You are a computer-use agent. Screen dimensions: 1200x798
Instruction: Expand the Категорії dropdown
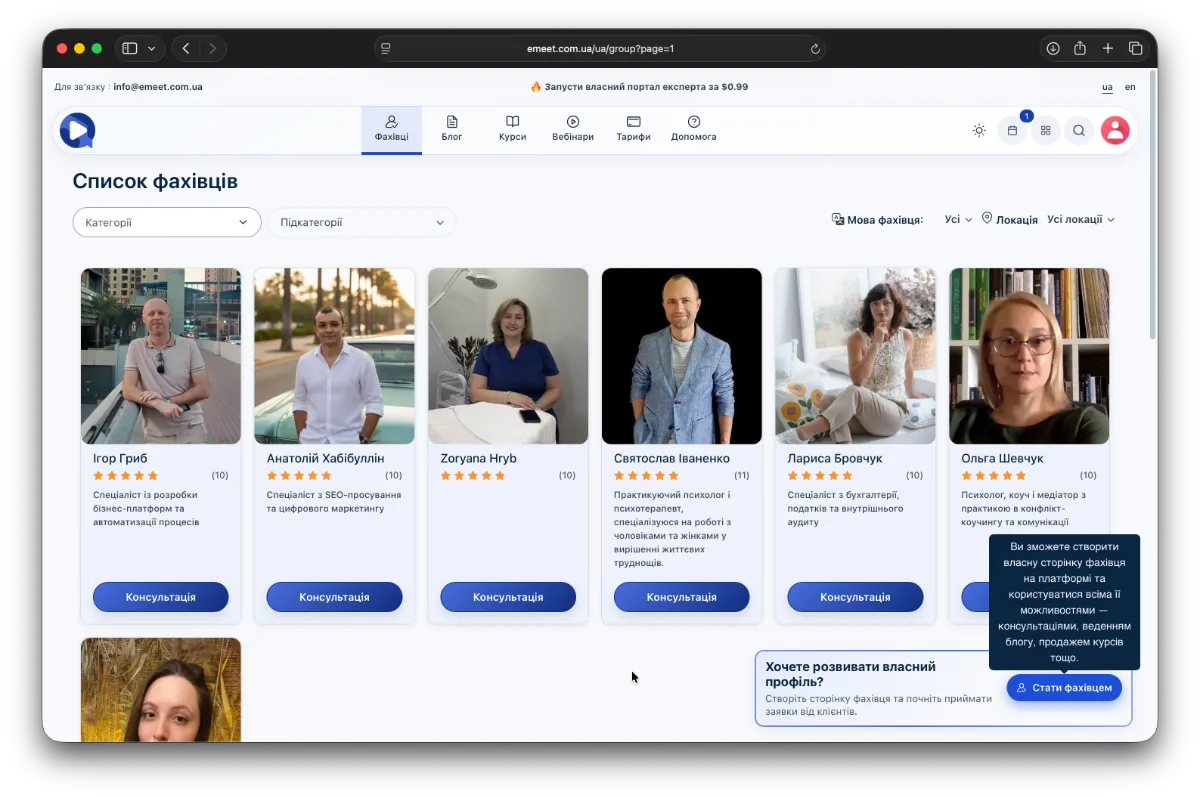(167, 222)
